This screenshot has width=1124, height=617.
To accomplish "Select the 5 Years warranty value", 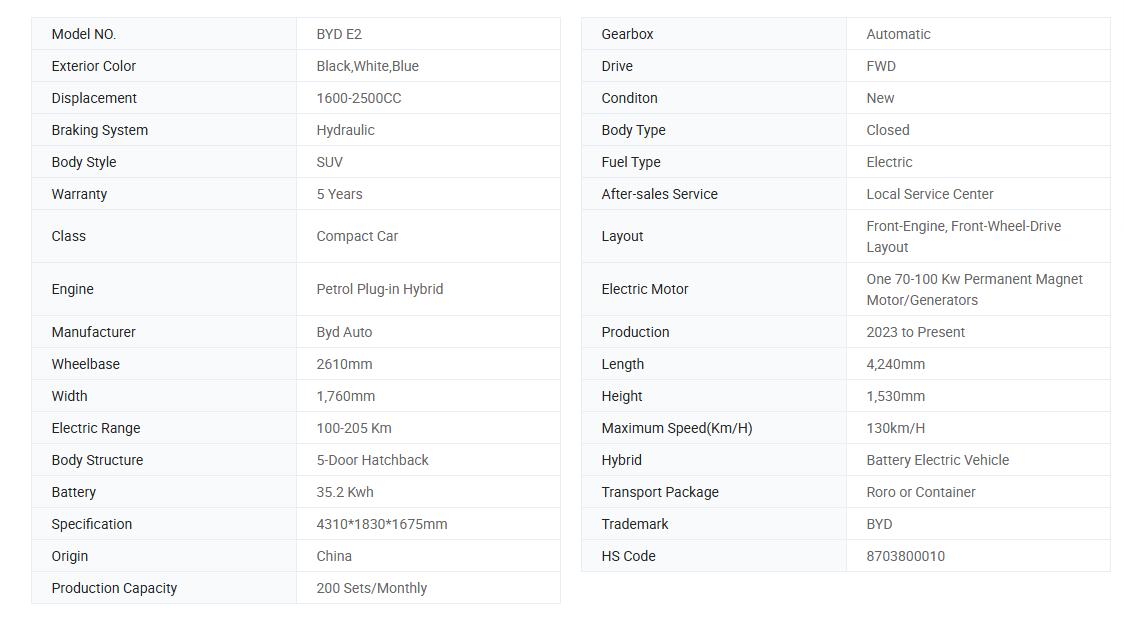I will click(339, 194).
